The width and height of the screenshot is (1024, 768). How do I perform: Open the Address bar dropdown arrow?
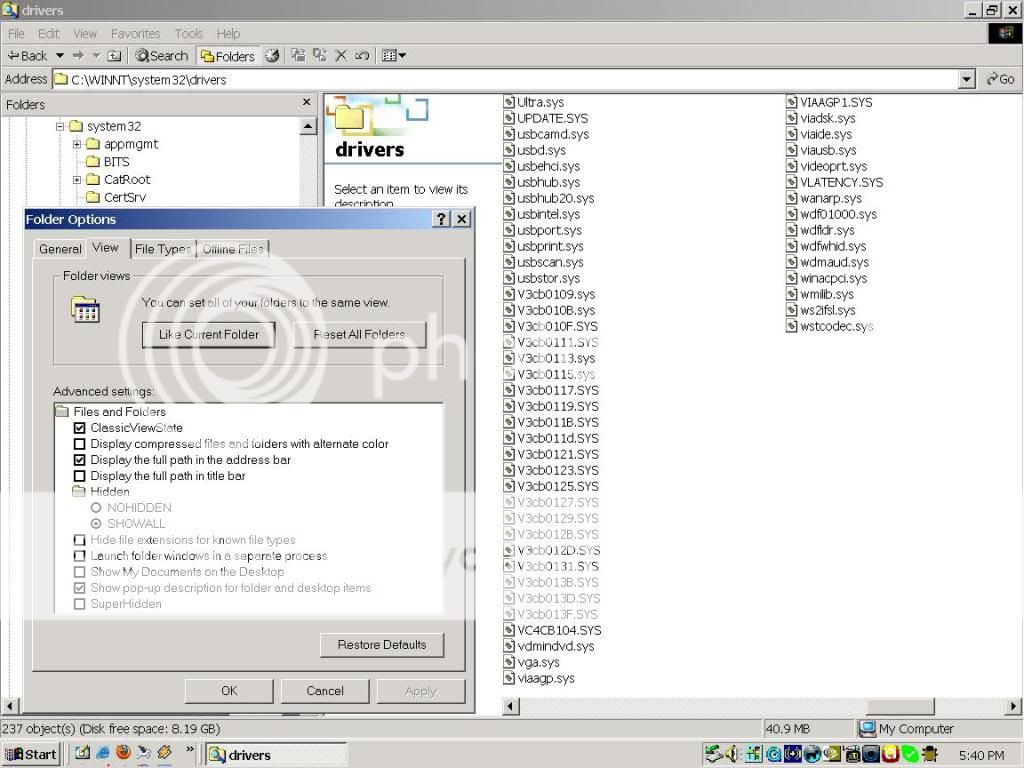tap(966, 80)
